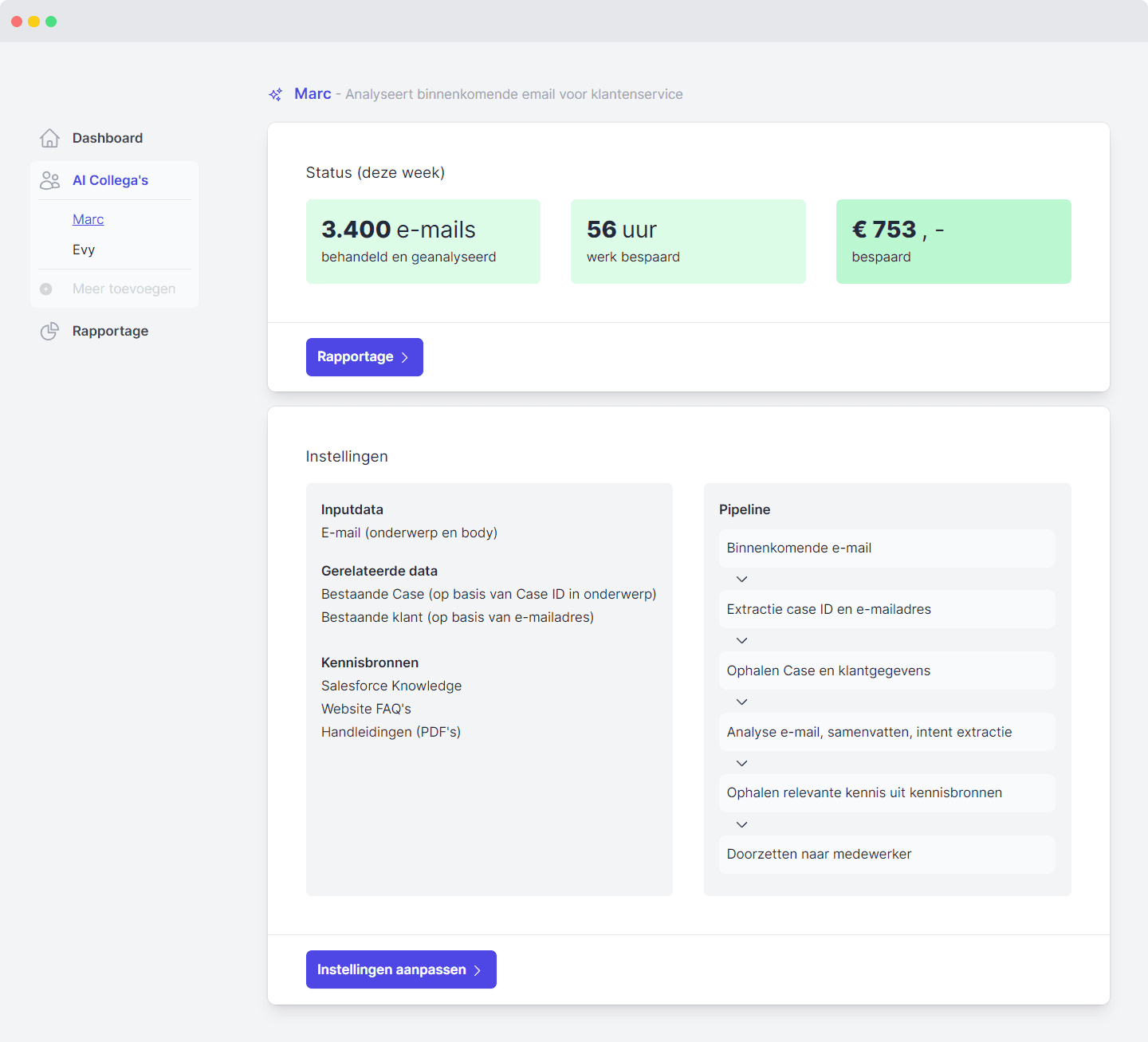Click the chevron below Ophalen relevante kennis

pyautogui.click(x=741, y=824)
